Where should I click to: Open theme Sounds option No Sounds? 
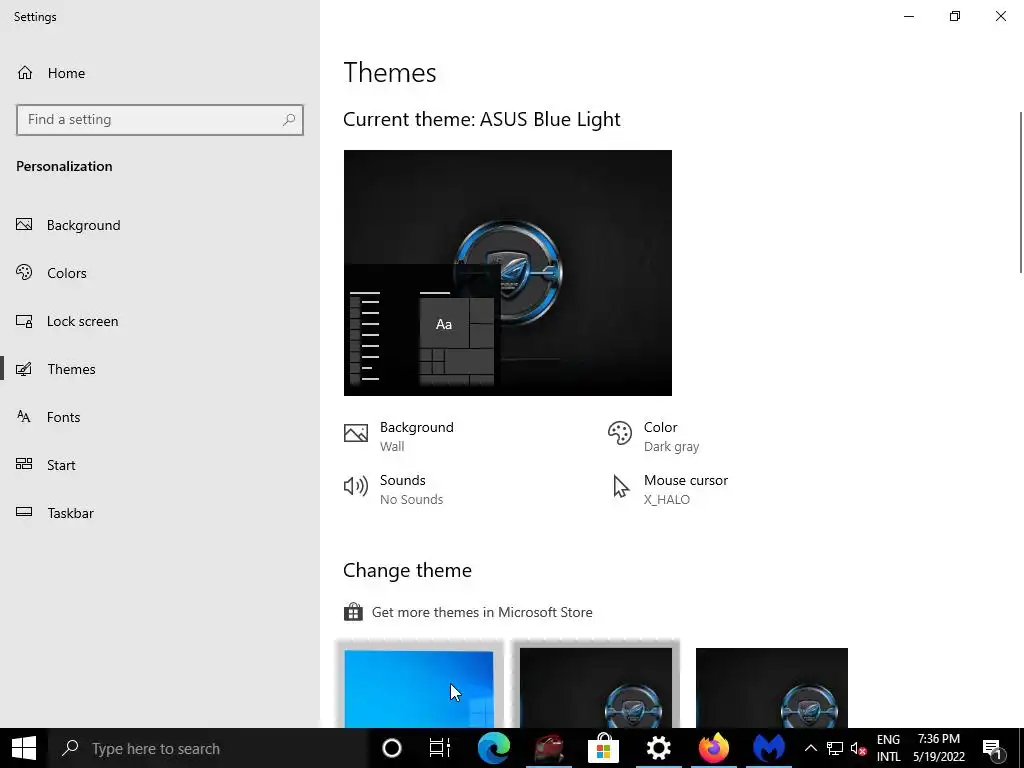pos(393,489)
